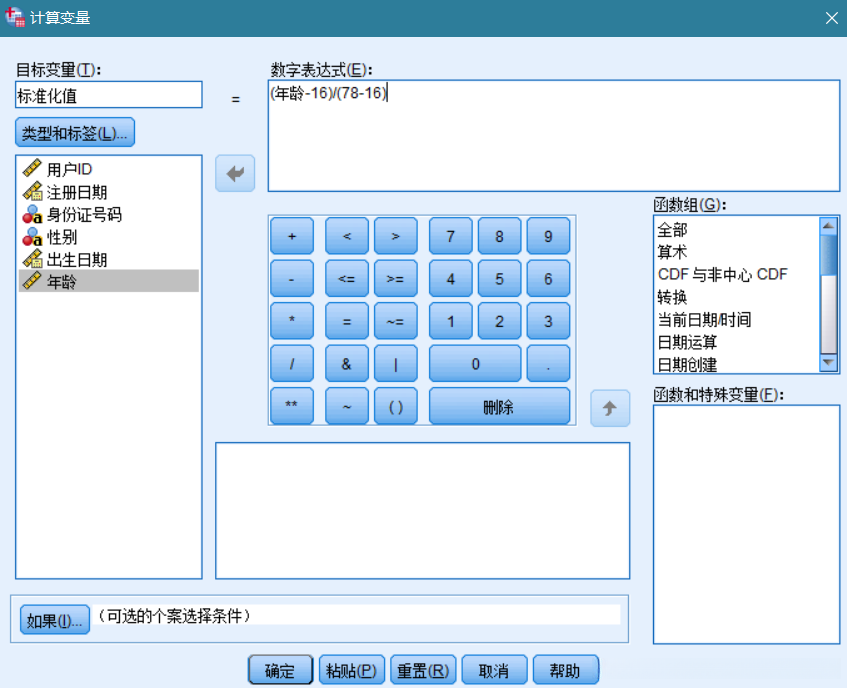Click the parentheses () keypad key
The height and width of the screenshot is (688, 847).
397,407
